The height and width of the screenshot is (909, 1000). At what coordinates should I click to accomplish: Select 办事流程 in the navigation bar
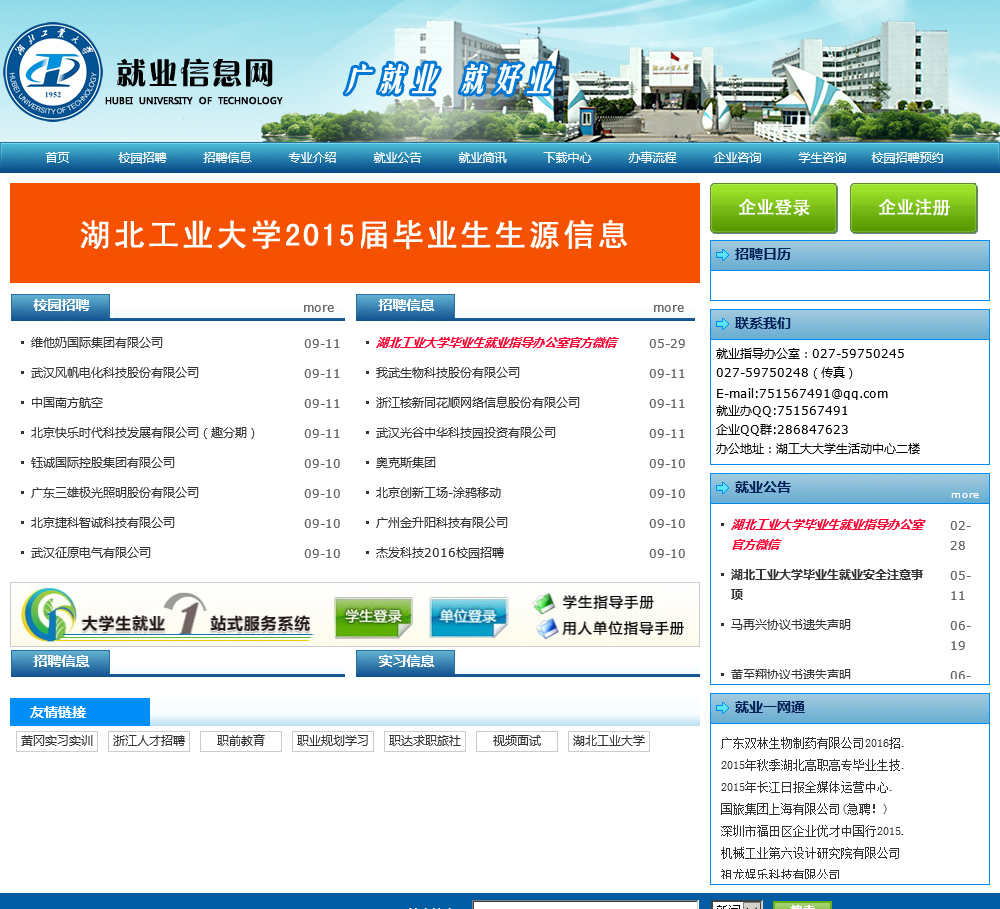click(x=652, y=158)
